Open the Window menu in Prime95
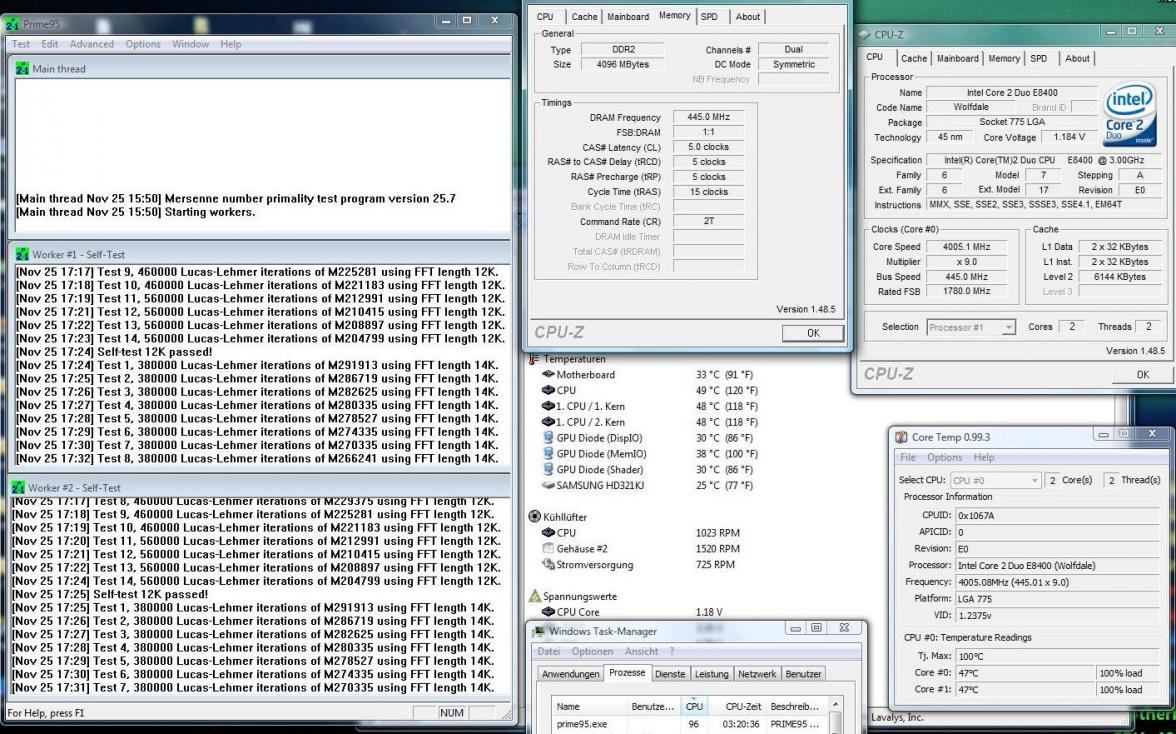 pyautogui.click(x=190, y=44)
